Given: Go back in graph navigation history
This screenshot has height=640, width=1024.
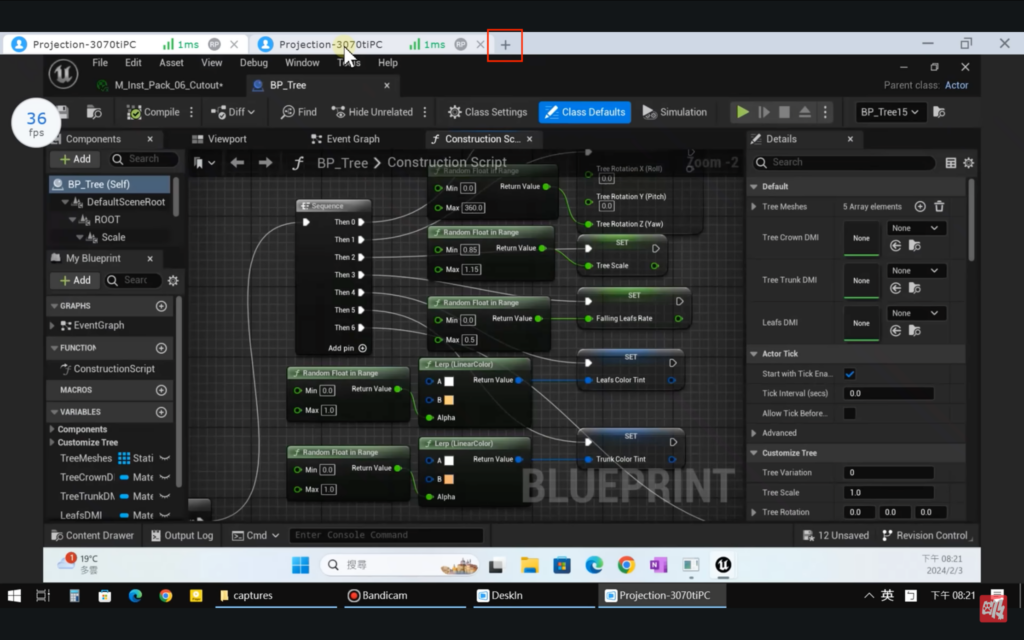Looking at the screenshot, I should click(237, 163).
